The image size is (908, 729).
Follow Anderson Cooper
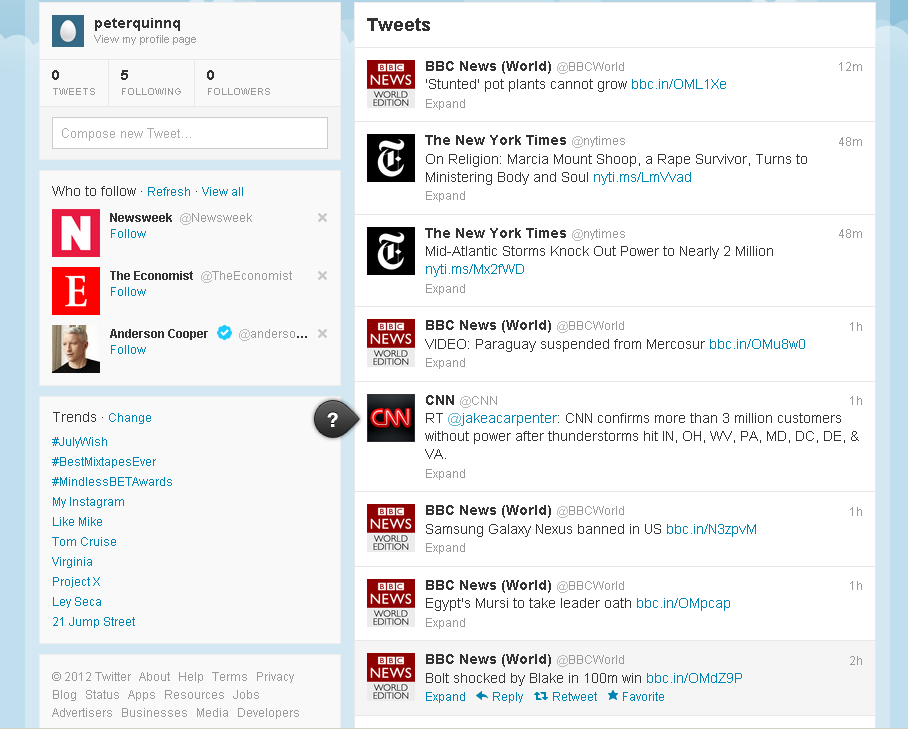tap(128, 350)
